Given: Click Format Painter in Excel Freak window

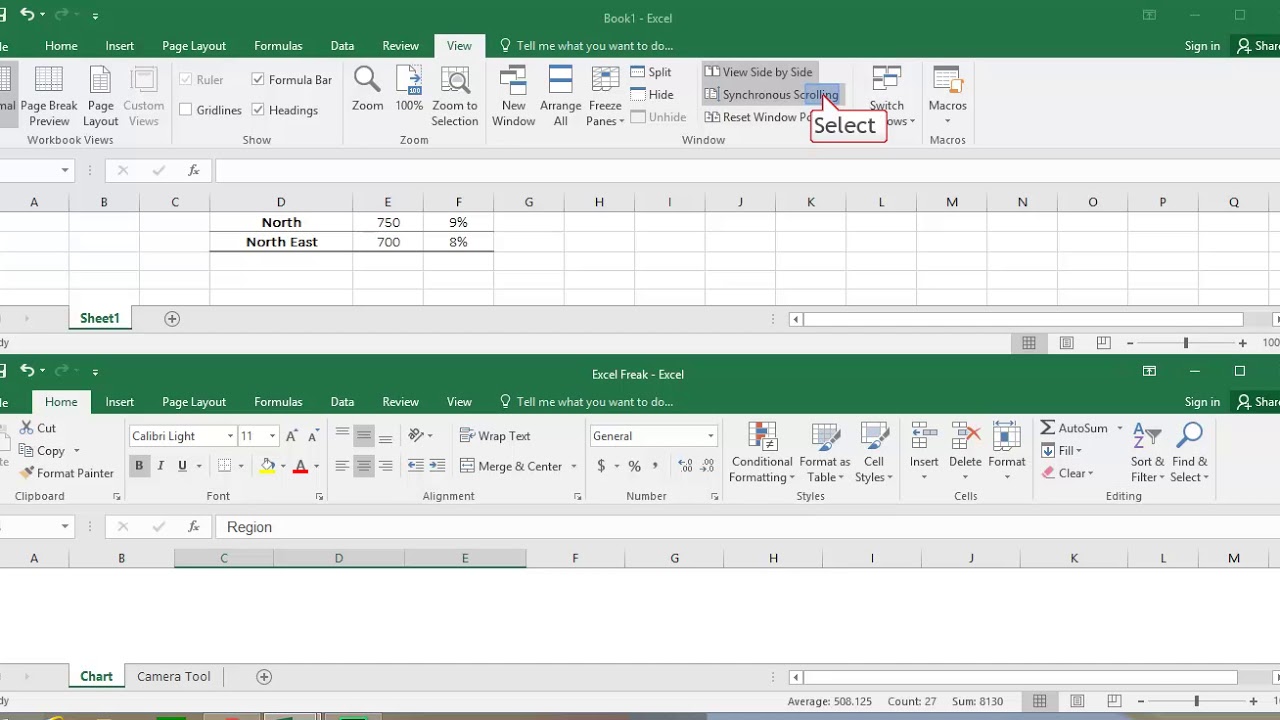Looking at the screenshot, I should pos(66,473).
